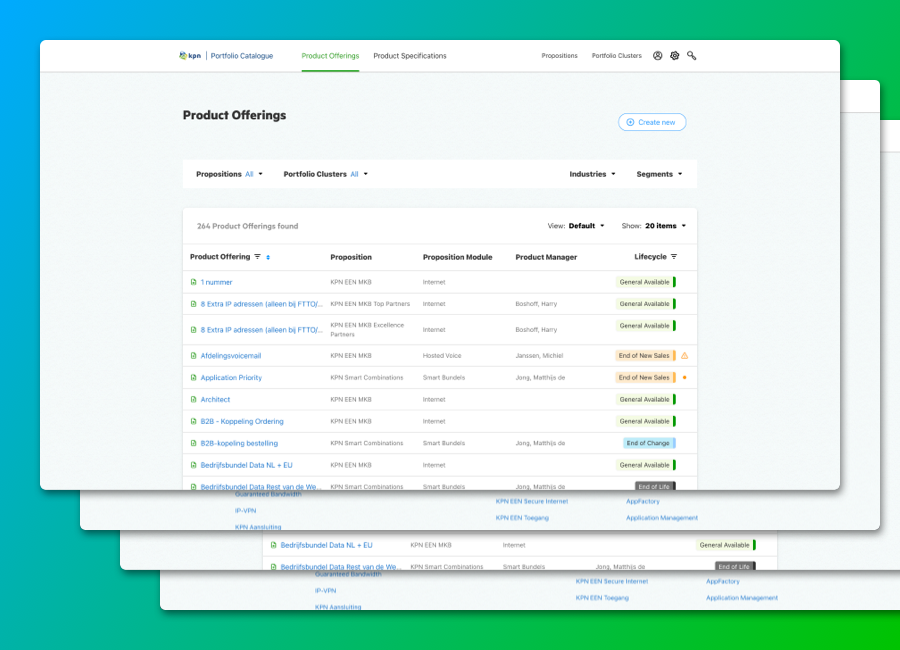This screenshot has height=650, width=900.
Task: Change the Show 20 items dropdown
Action: click(x=665, y=226)
